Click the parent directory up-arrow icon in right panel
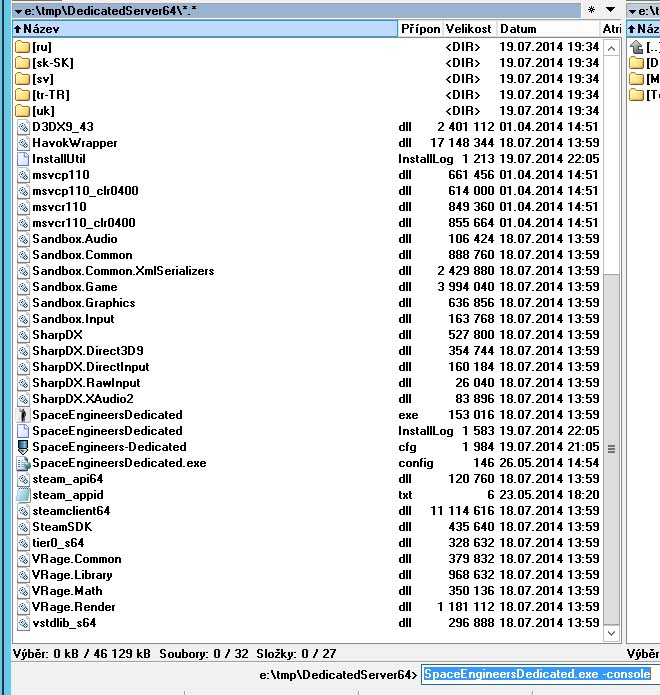 coord(637,47)
